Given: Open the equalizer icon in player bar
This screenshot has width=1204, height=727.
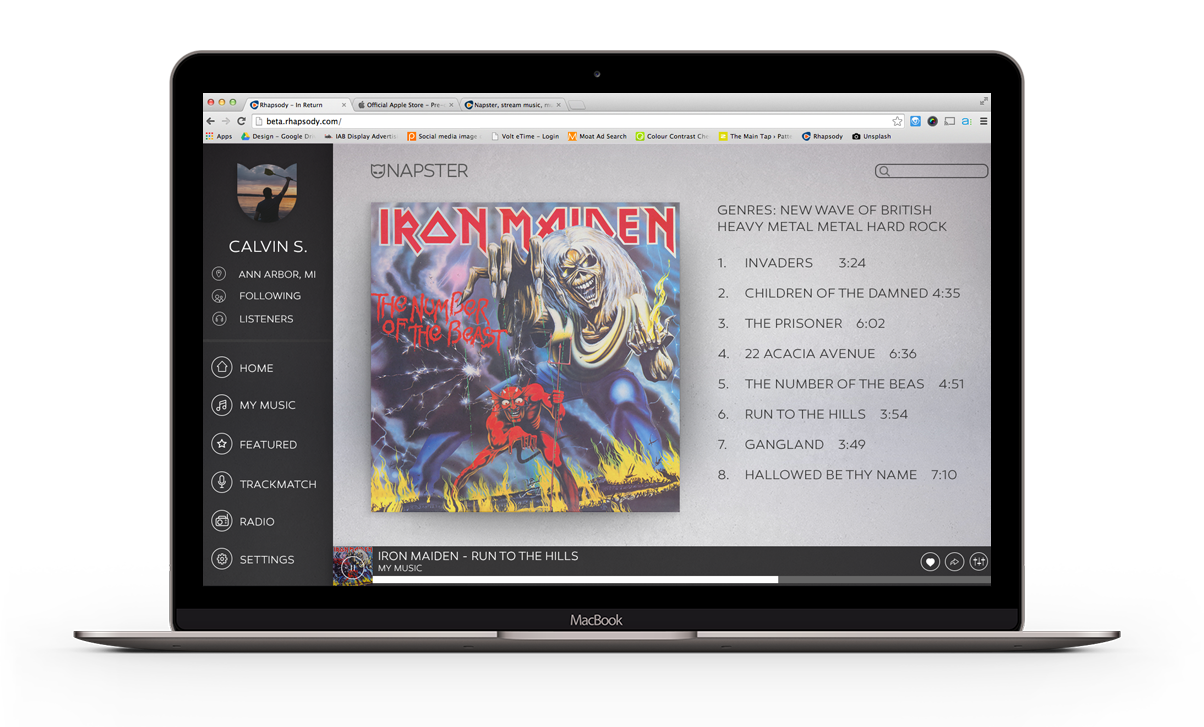Looking at the screenshot, I should (978, 563).
